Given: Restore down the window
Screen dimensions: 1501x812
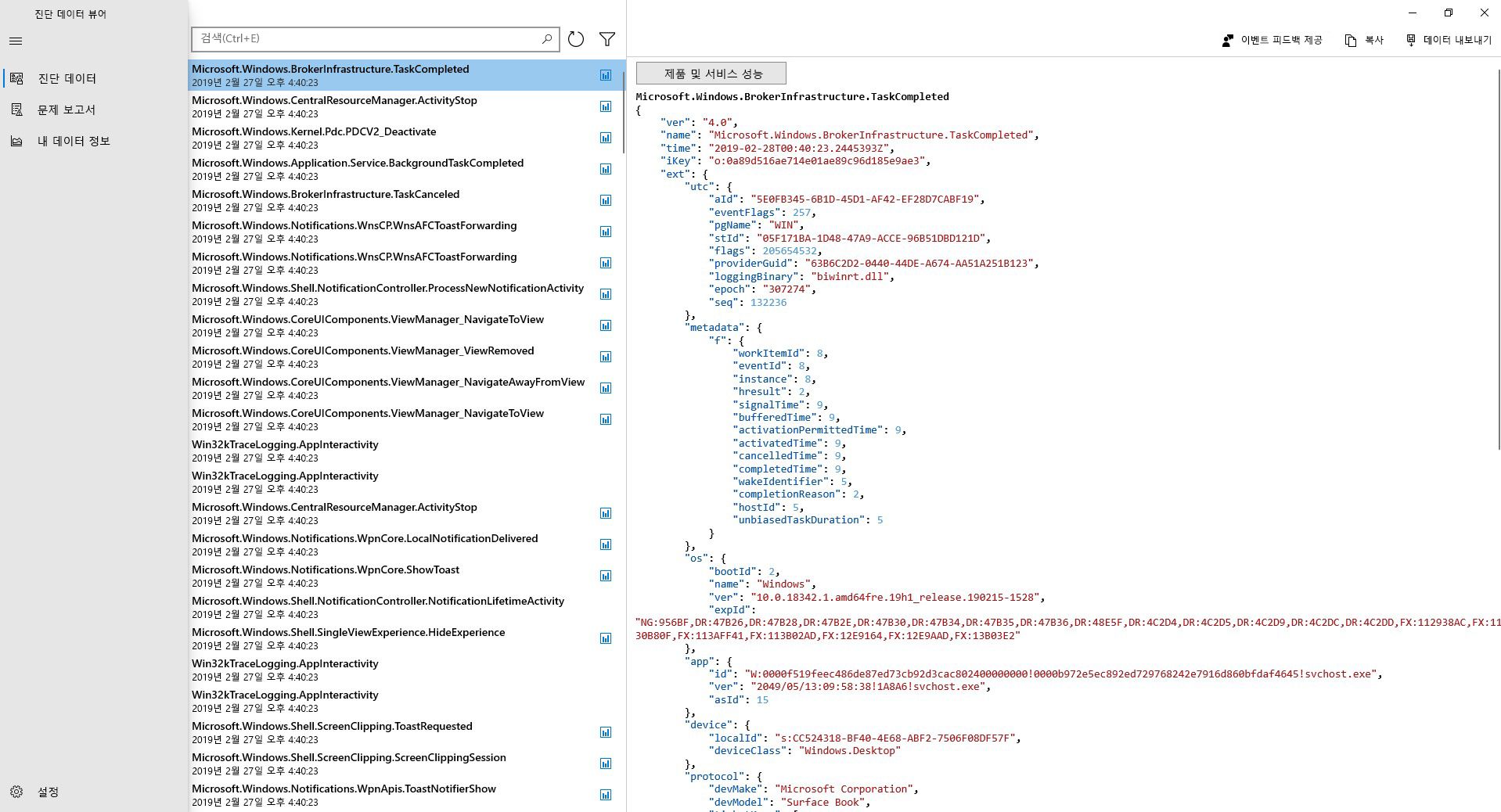Looking at the screenshot, I should [x=1449, y=13].
